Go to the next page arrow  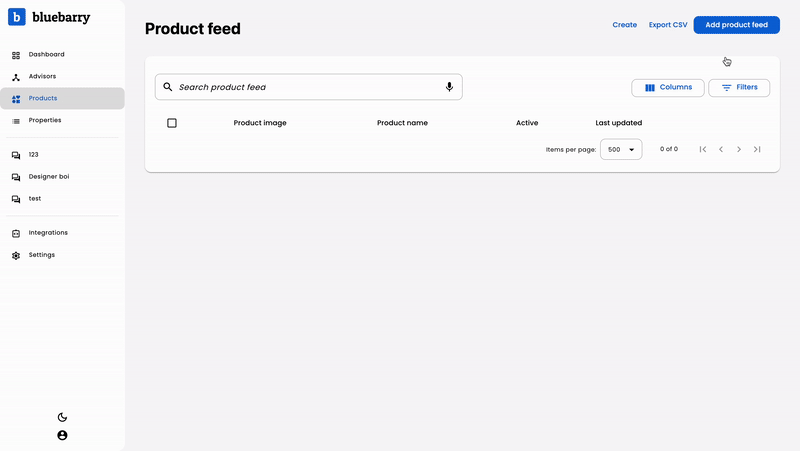coord(739,149)
